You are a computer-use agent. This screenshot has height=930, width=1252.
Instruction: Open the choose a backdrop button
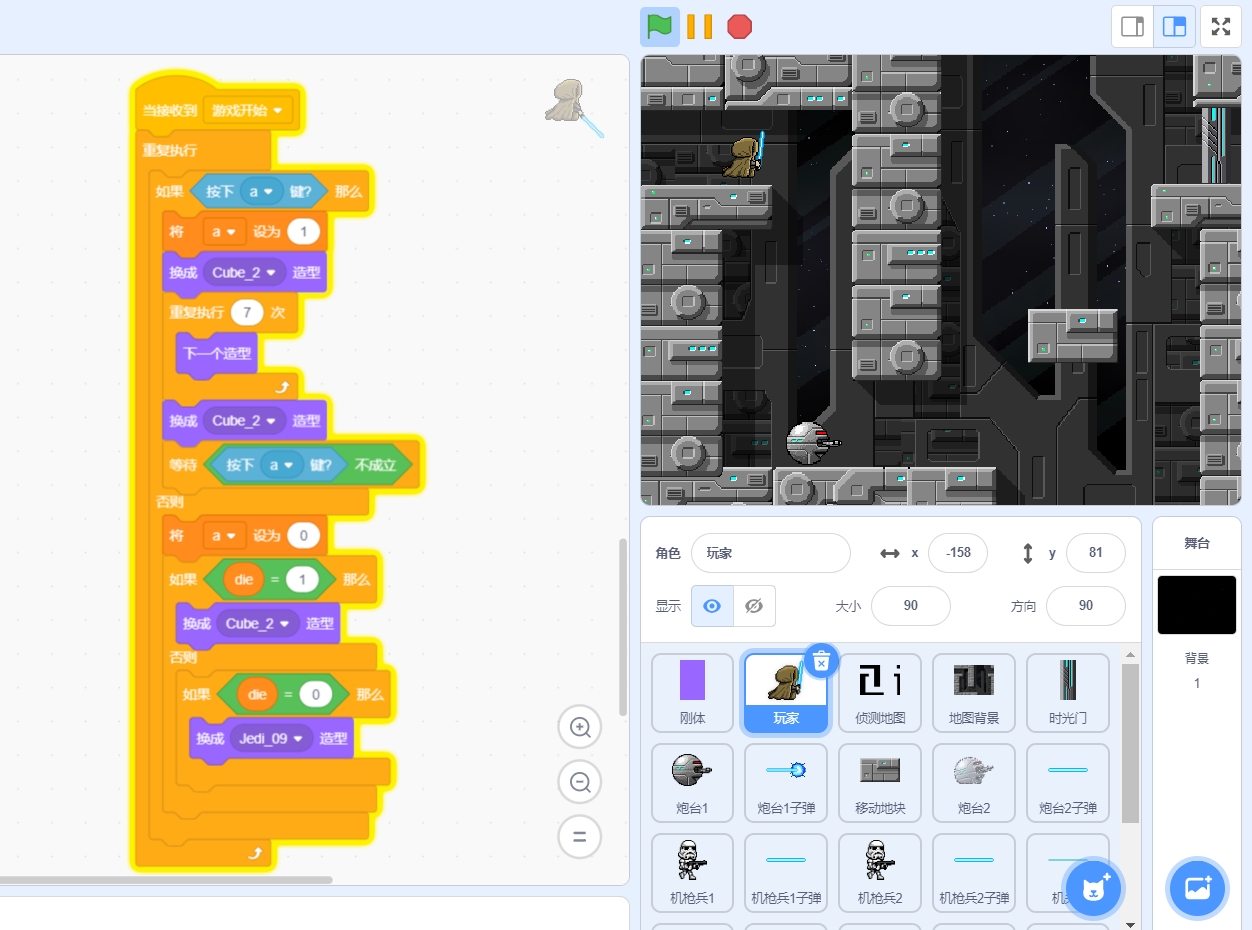pyautogui.click(x=1197, y=887)
